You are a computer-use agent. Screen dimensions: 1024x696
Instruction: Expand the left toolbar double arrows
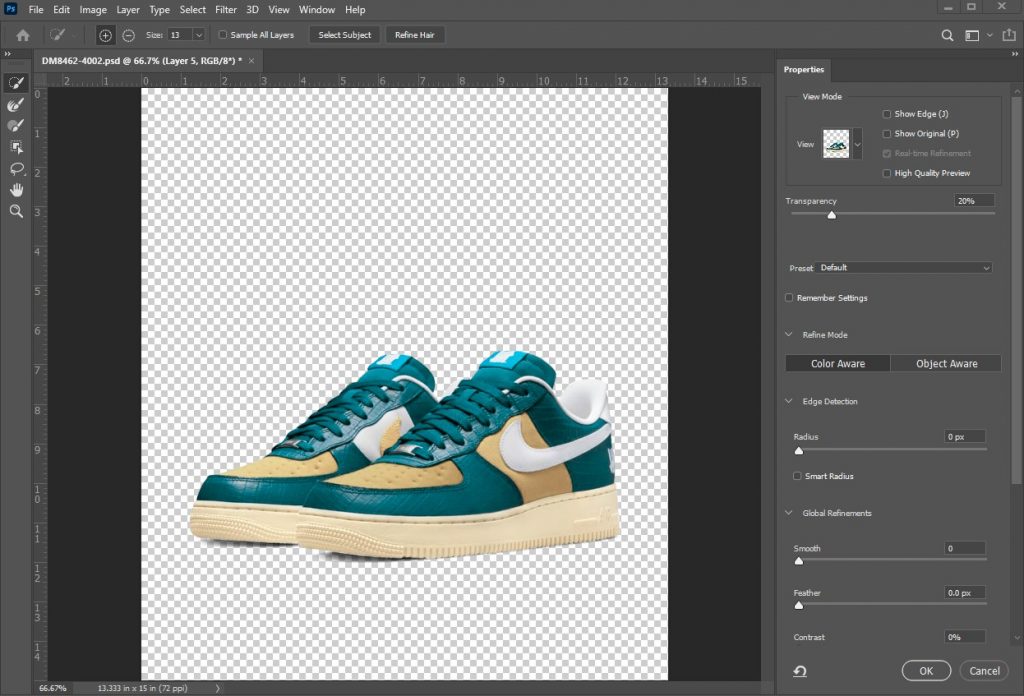(7, 54)
